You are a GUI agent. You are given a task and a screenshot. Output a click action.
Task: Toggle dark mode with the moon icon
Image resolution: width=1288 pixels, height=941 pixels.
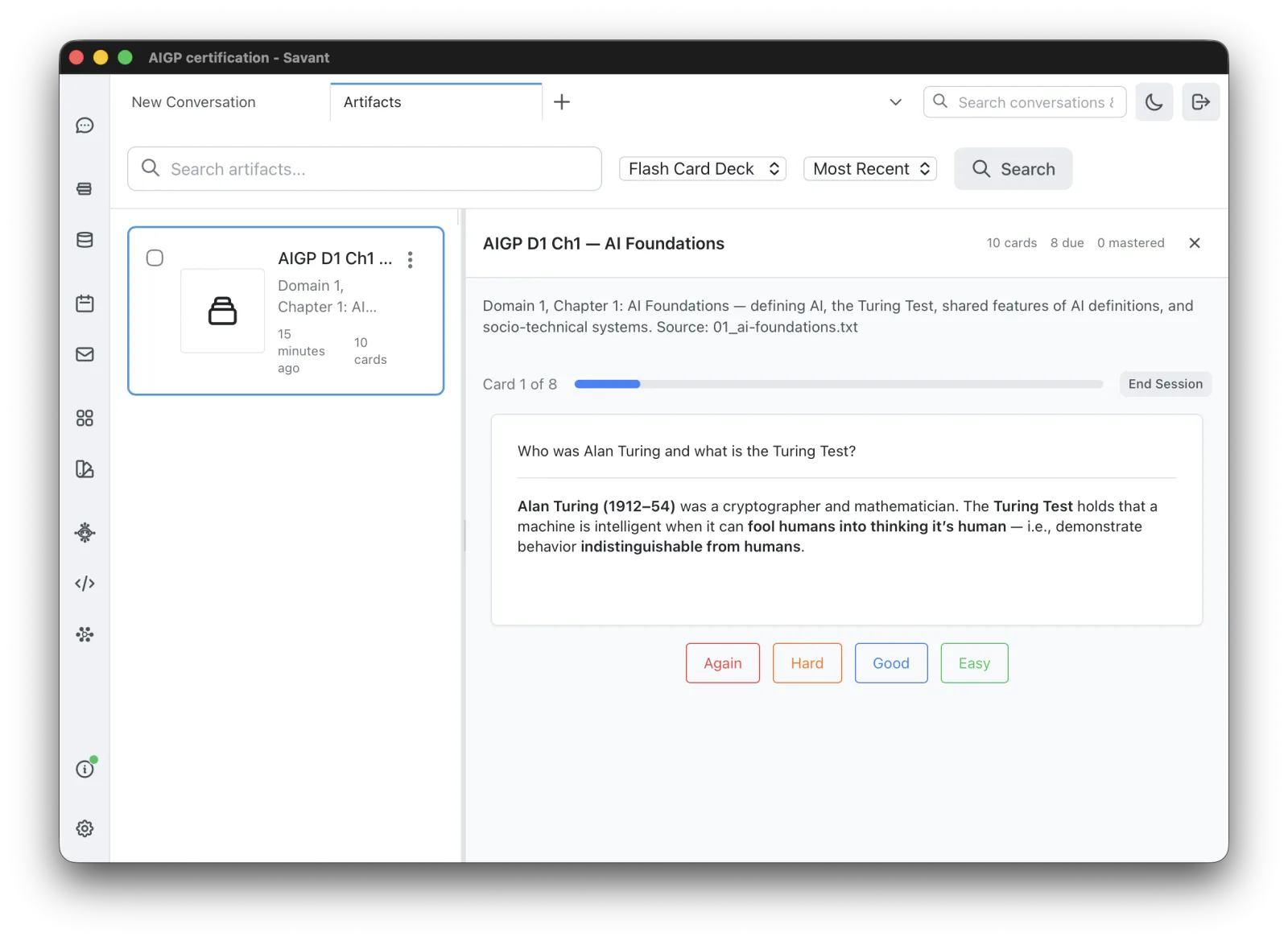coord(1154,102)
